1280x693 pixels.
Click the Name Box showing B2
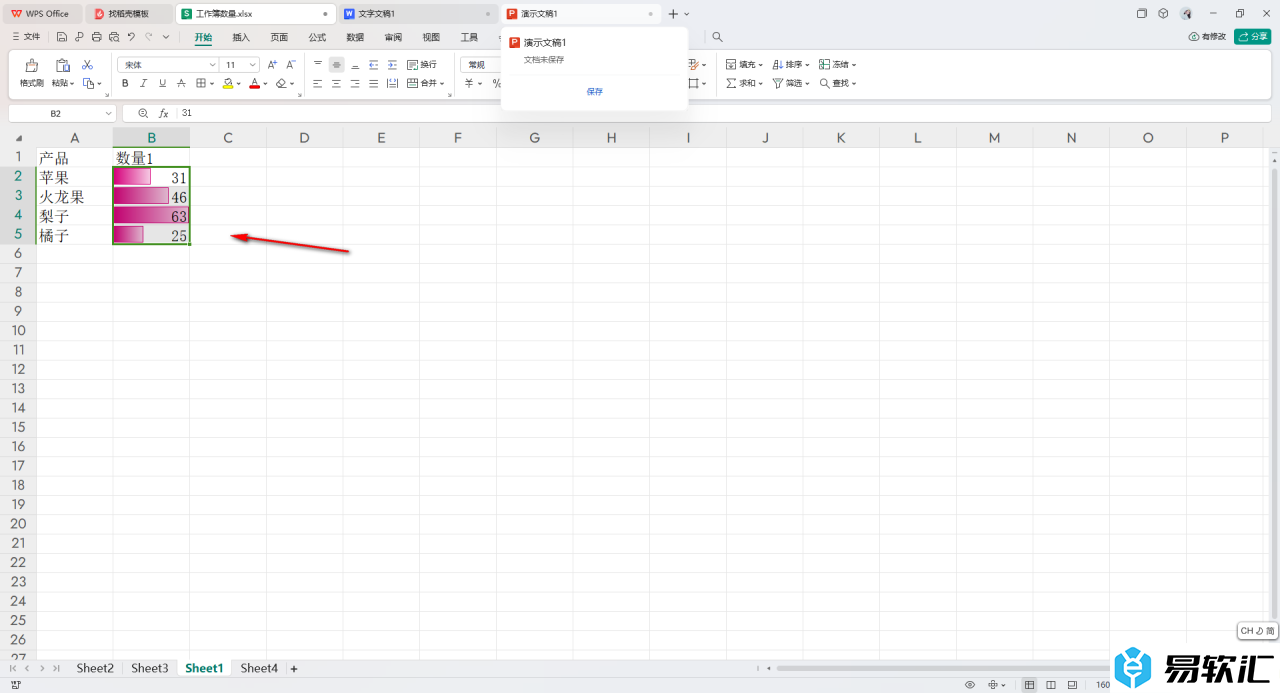point(62,114)
